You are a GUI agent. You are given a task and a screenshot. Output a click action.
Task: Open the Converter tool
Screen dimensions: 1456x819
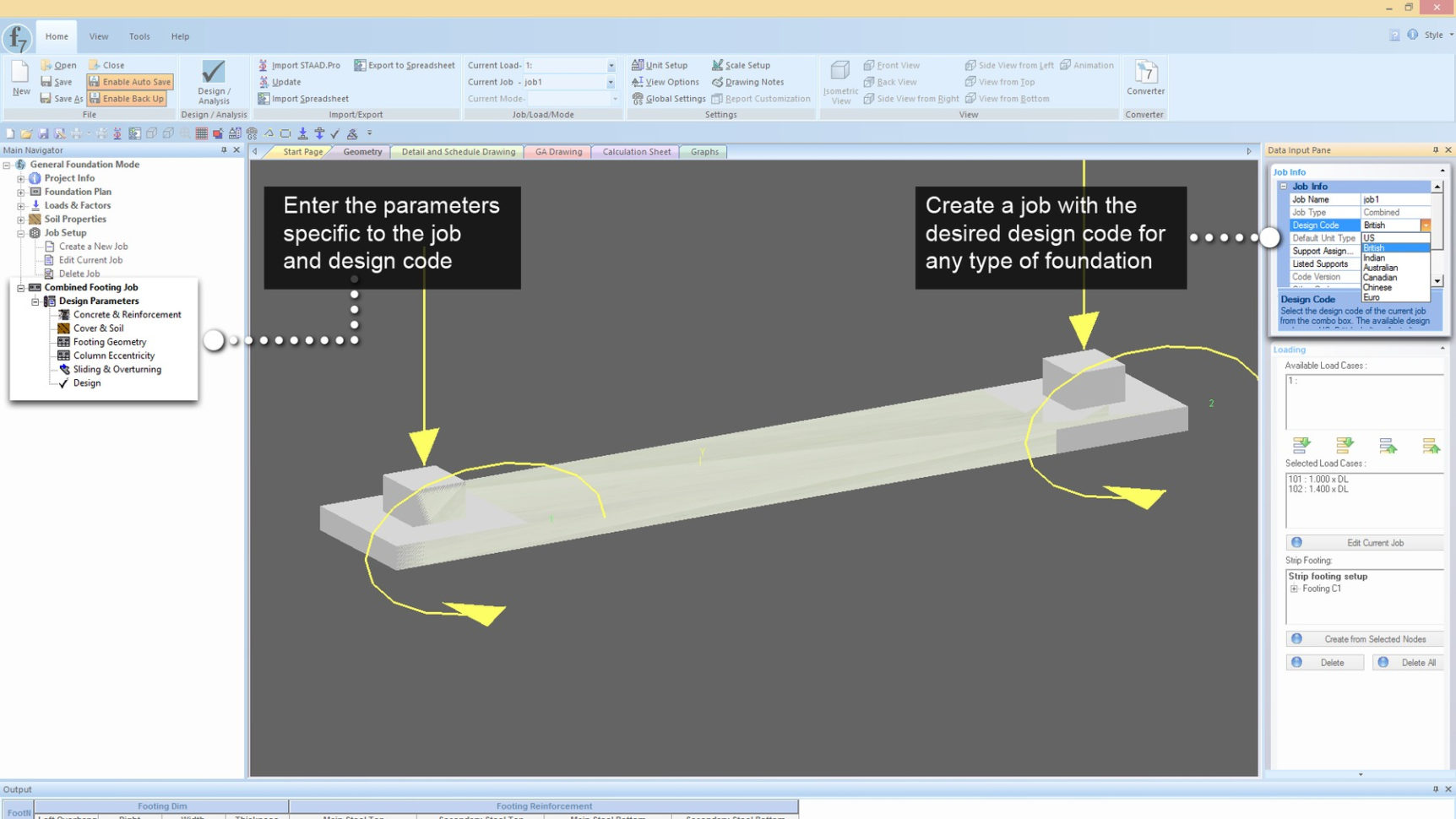1145,79
